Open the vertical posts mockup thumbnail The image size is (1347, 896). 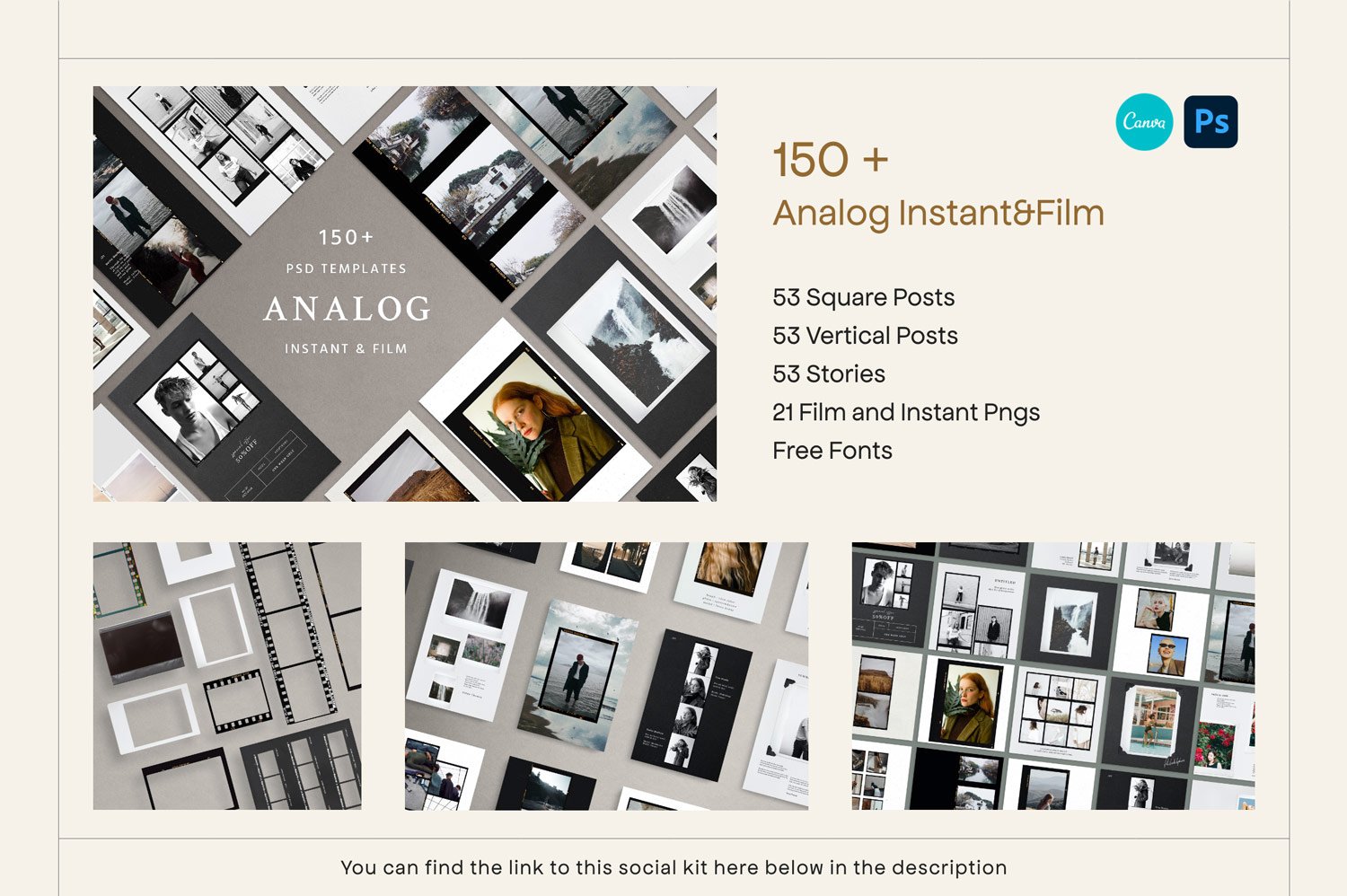coord(606,676)
